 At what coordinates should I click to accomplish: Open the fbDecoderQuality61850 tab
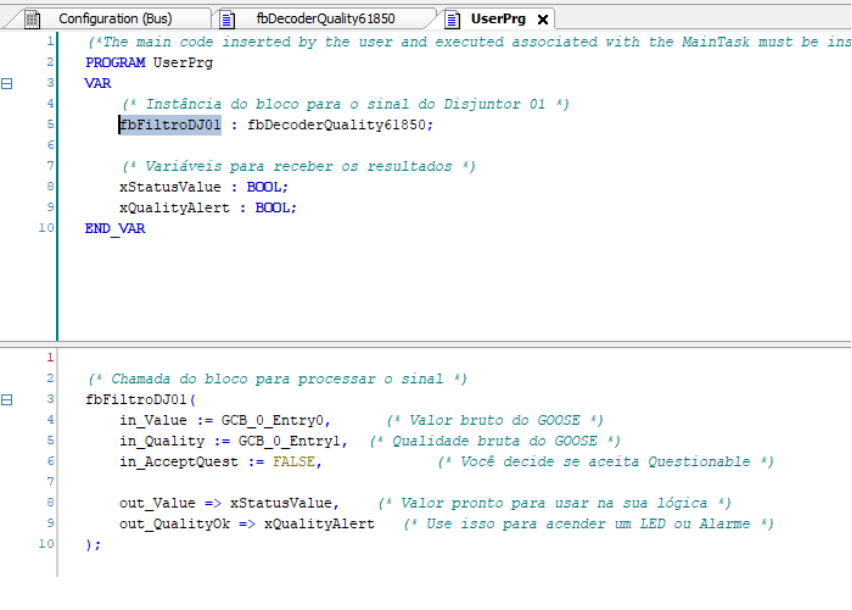click(325, 19)
